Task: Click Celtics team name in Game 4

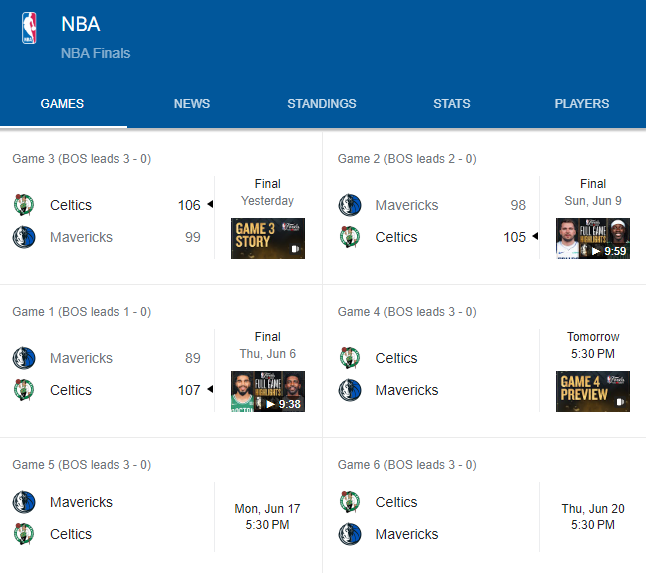Action: 396,358
